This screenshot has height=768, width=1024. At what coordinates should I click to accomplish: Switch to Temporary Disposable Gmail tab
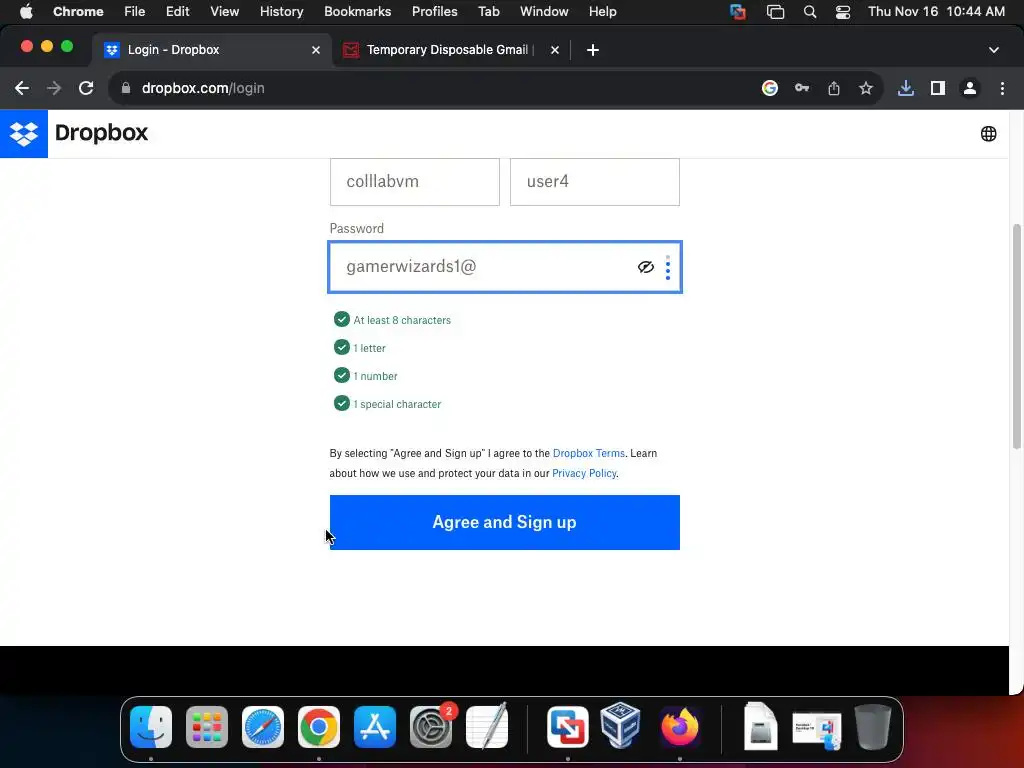coord(451,50)
